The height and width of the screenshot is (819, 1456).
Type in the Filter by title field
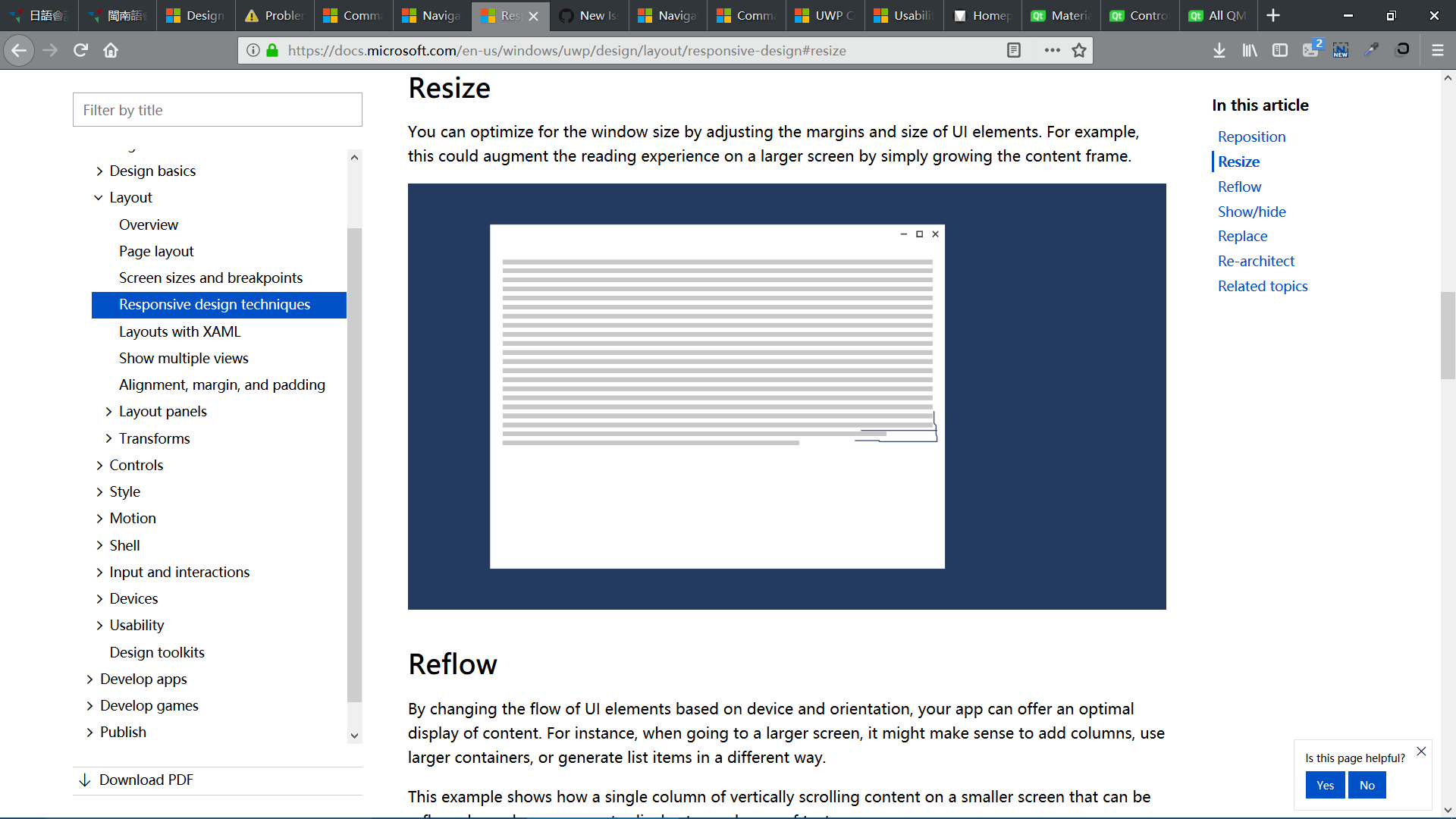tap(218, 109)
